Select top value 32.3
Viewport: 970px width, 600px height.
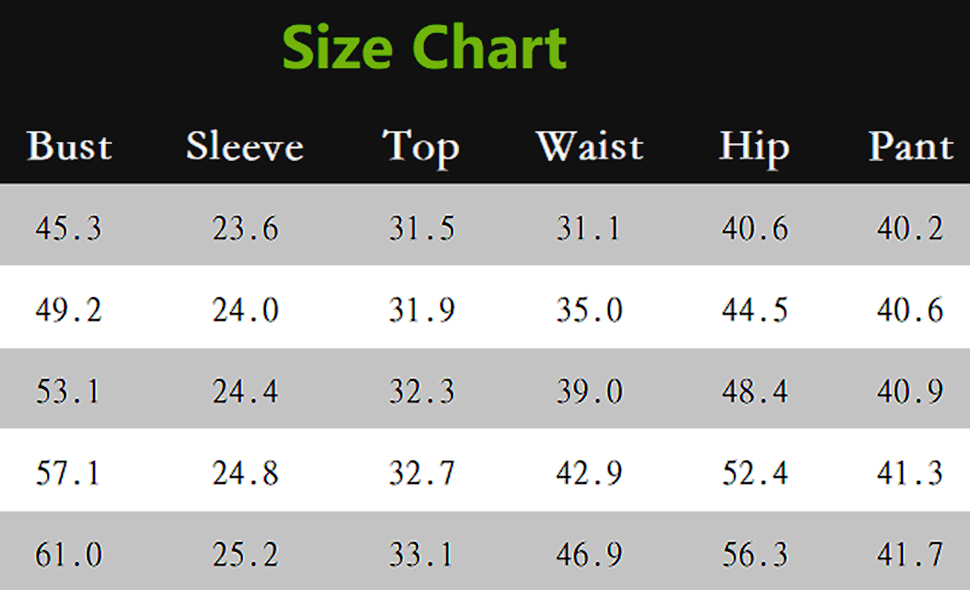pyautogui.click(x=421, y=392)
